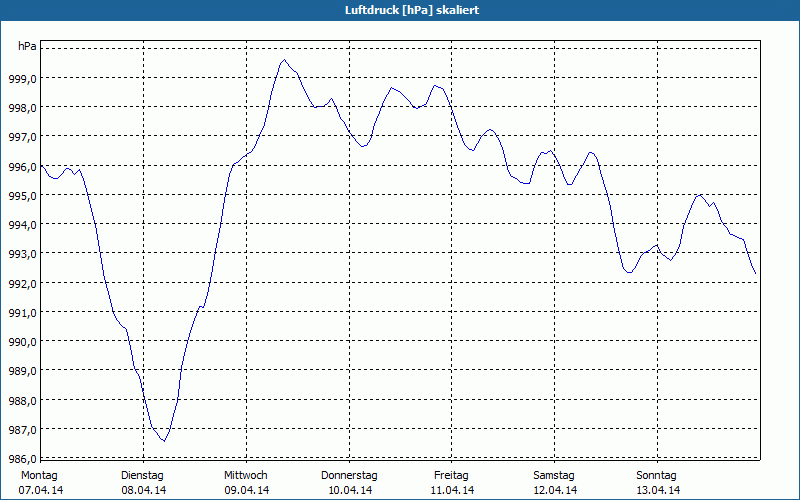Click the date 08.04.14
800x500 pixels.
[143, 491]
